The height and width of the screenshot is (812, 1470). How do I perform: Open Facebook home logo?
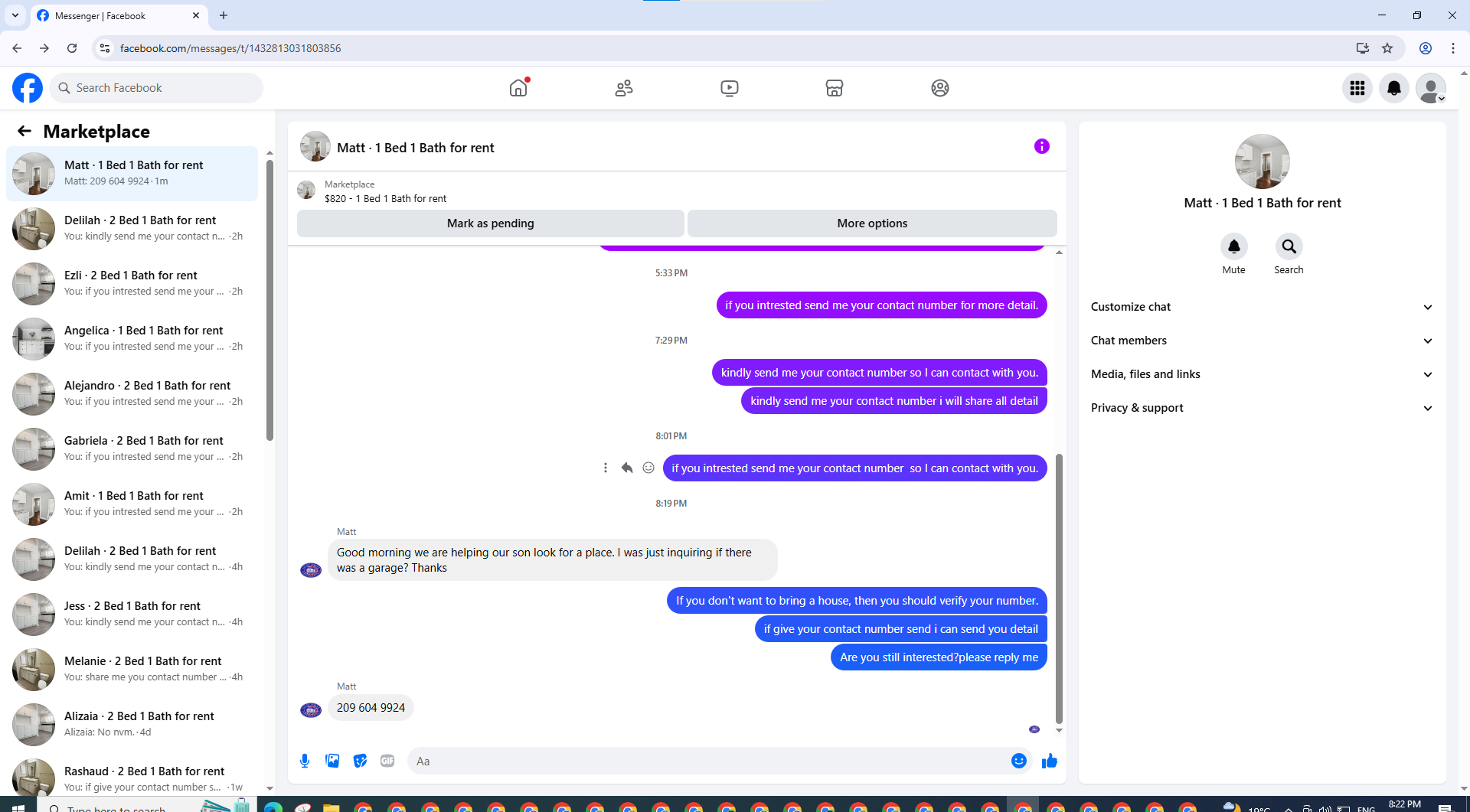[x=28, y=88]
